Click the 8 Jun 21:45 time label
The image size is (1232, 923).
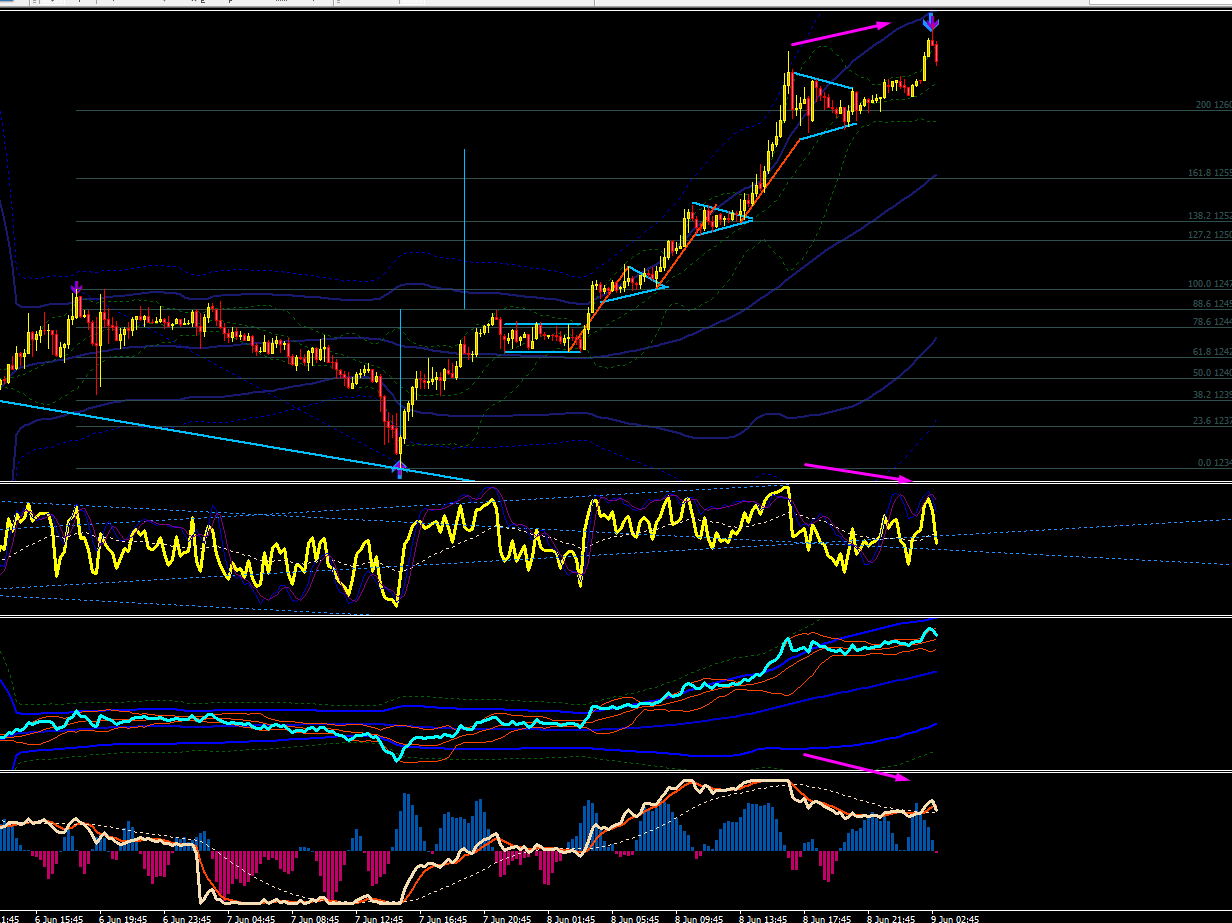892,917
